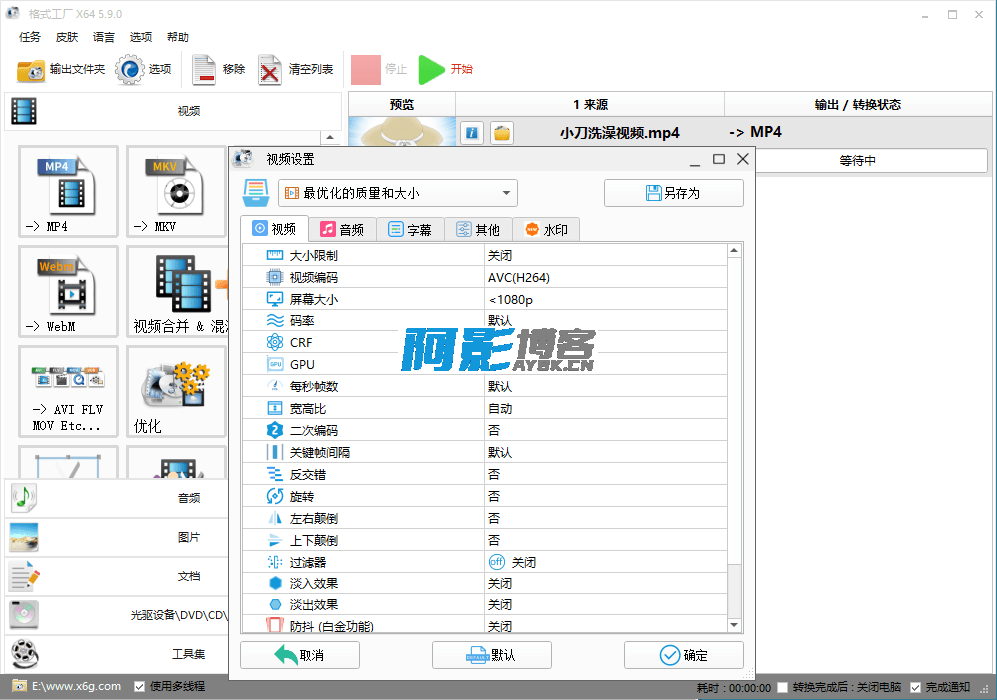Switch to the 水印 tab
The width and height of the screenshot is (997, 700).
tap(546, 230)
